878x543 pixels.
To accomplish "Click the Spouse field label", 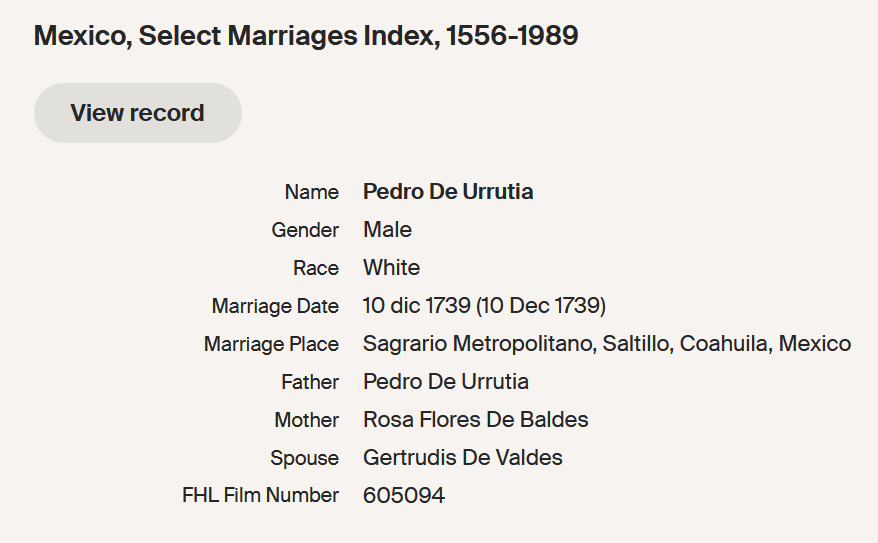I will tap(304, 458).
